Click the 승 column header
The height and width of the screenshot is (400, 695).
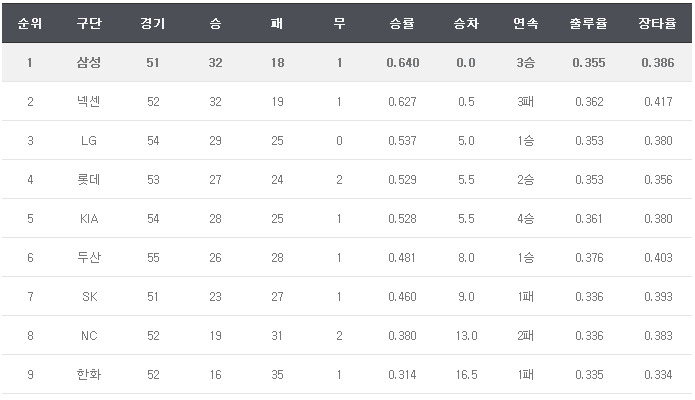pos(217,23)
